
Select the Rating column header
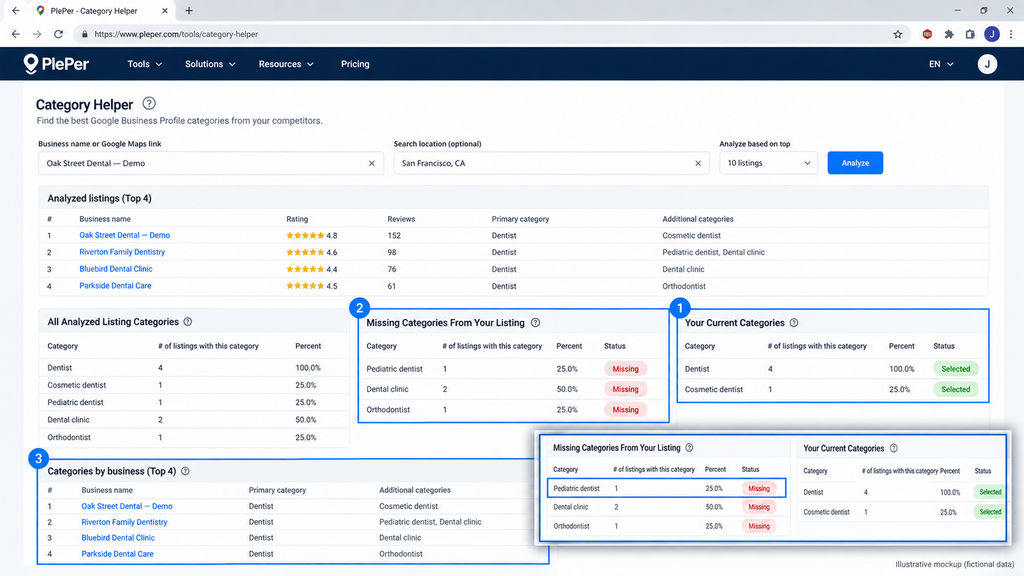[x=297, y=219]
